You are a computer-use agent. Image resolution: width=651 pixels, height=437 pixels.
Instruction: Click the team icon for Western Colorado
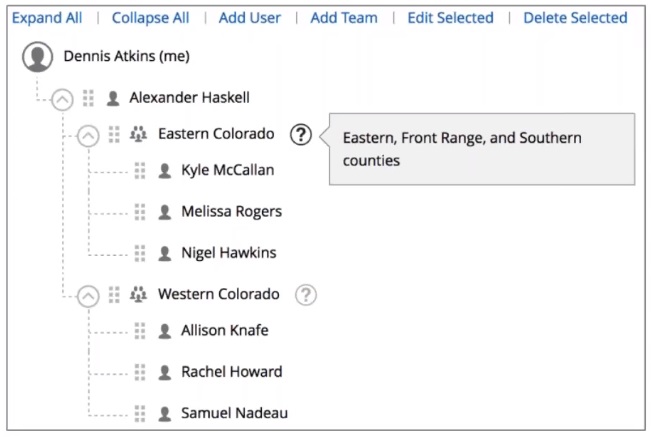click(138, 294)
